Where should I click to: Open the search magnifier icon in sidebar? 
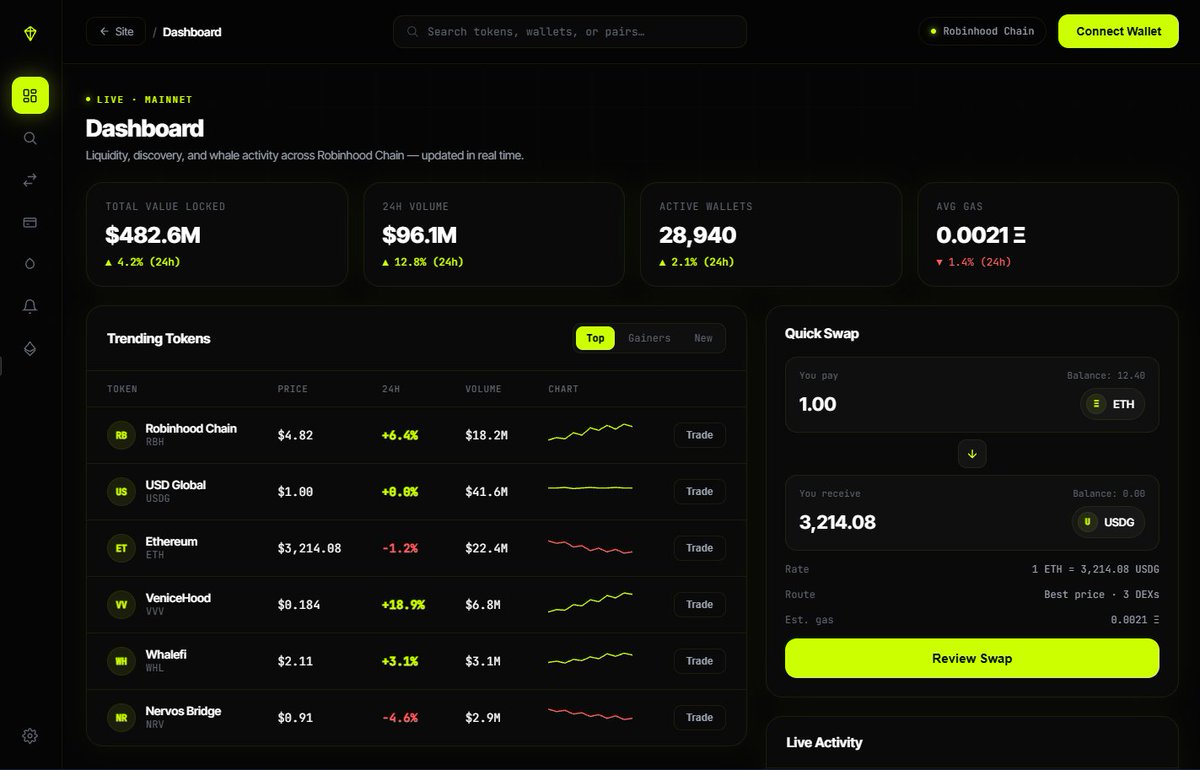[x=30, y=138]
